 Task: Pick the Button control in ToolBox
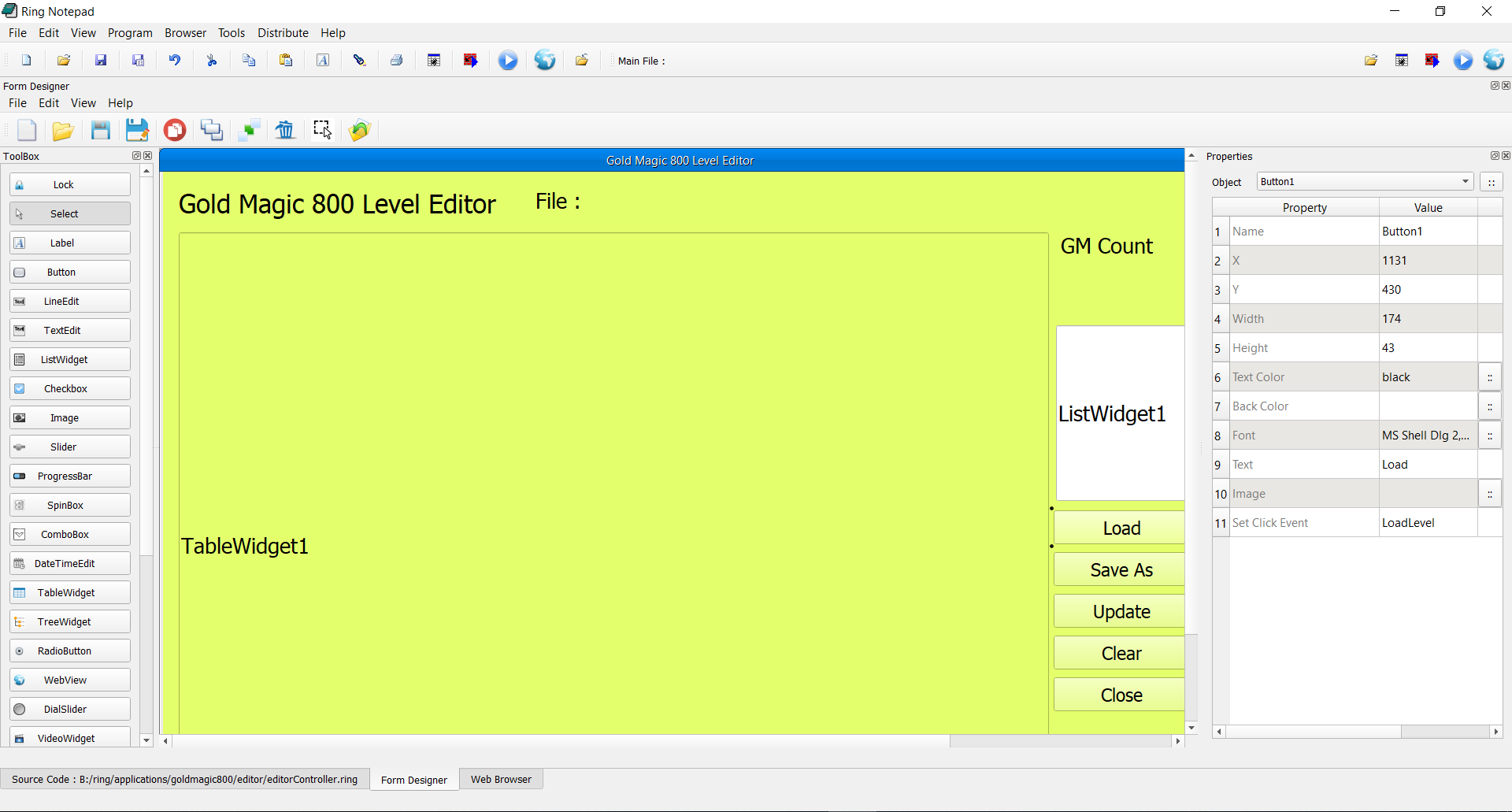point(70,272)
